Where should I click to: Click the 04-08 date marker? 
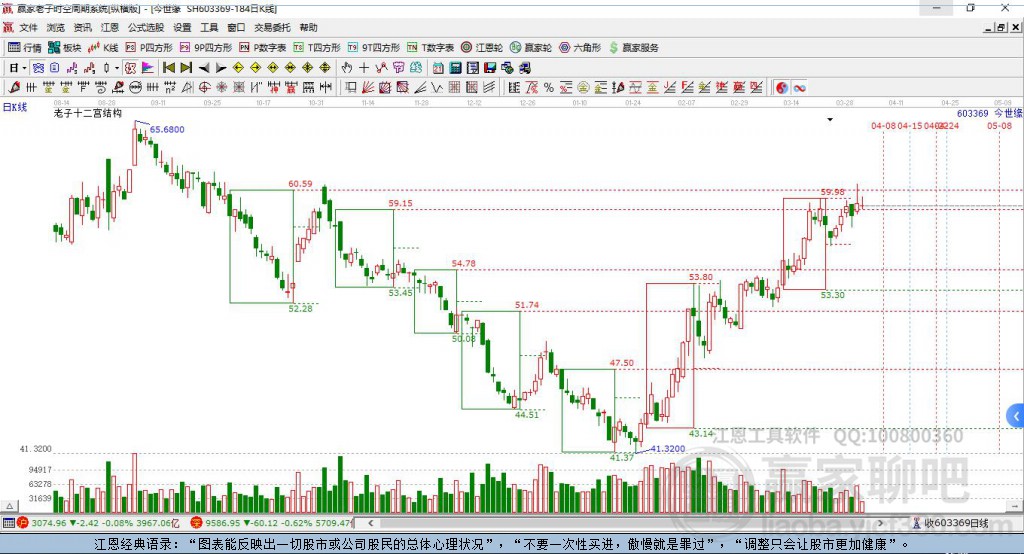coord(884,125)
